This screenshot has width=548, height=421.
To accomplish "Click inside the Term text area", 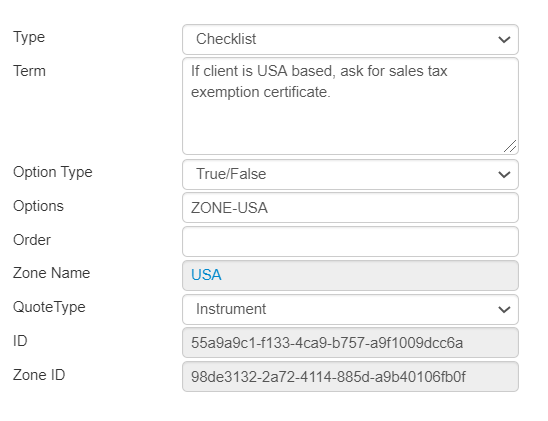I will (x=350, y=106).
